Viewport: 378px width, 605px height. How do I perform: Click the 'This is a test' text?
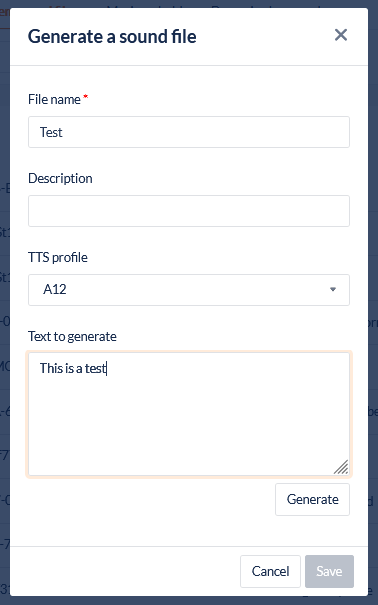coord(73,368)
